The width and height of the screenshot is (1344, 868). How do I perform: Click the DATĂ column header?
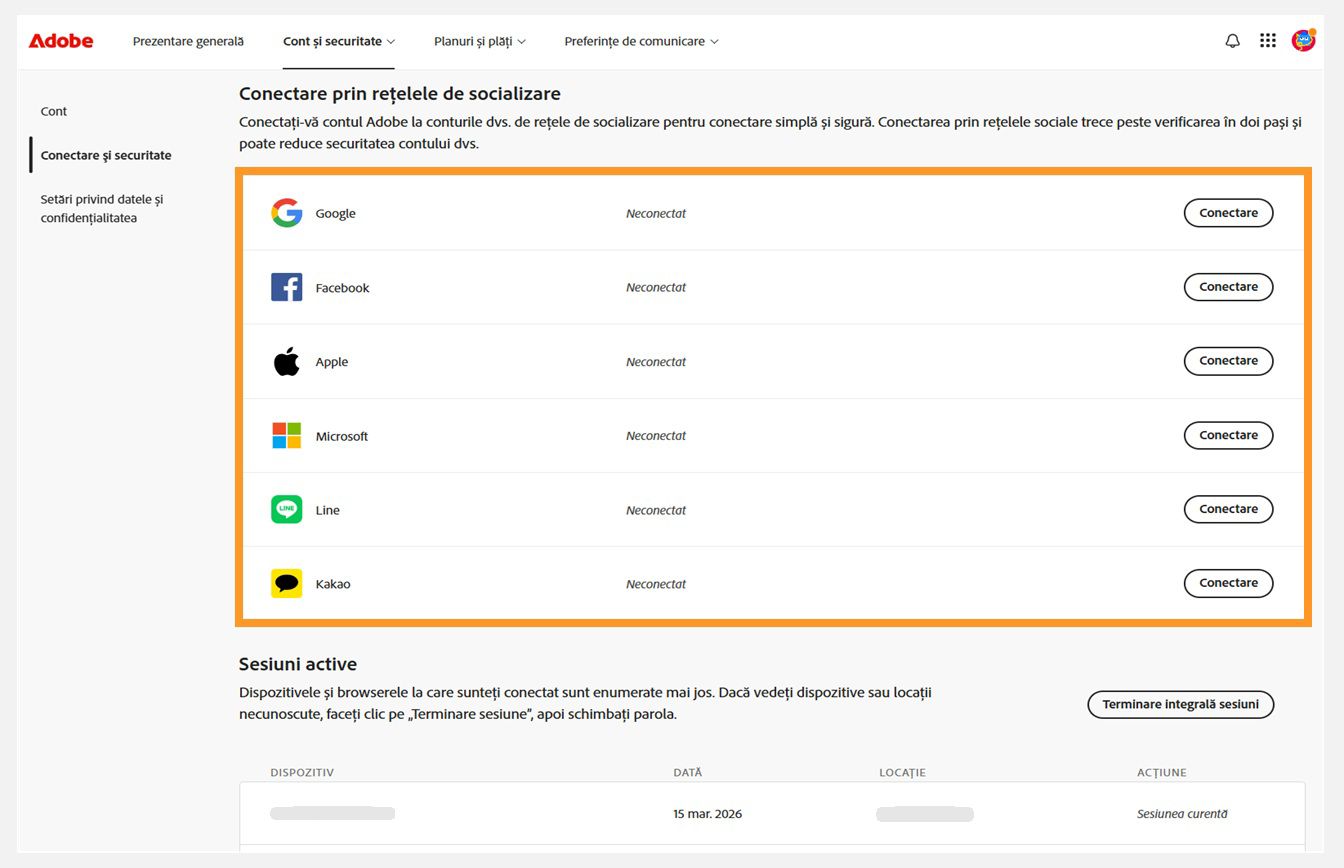coord(688,772)
